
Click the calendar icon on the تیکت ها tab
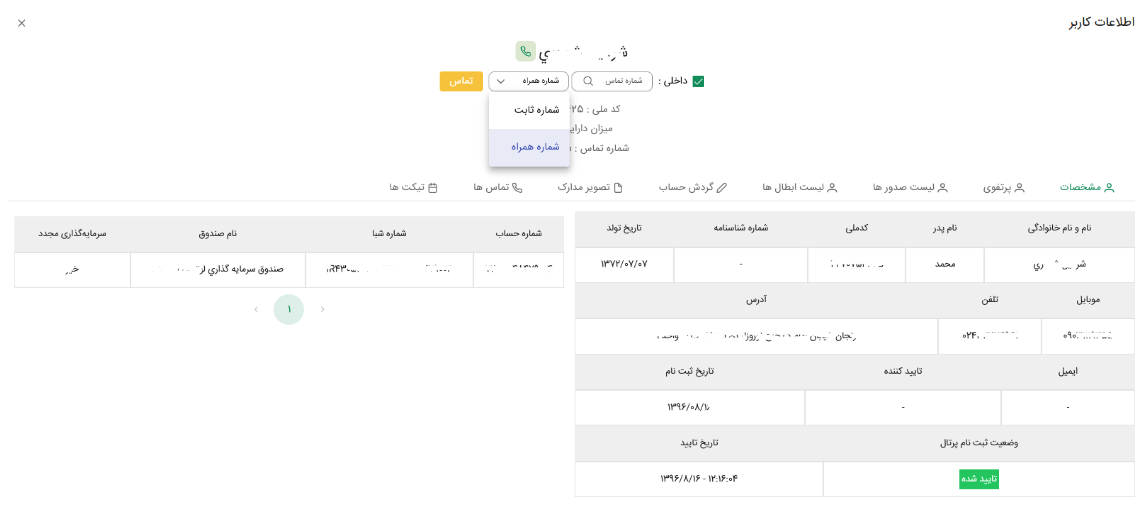point(432,187)
